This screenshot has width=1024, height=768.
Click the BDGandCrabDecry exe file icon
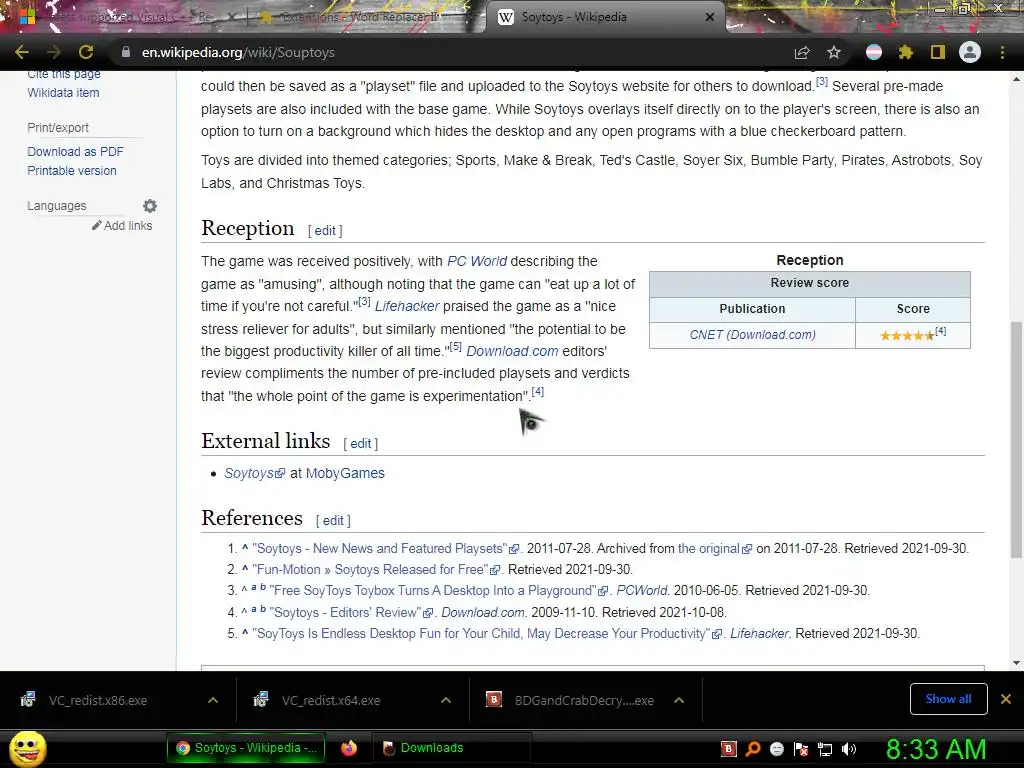point(494,699)
